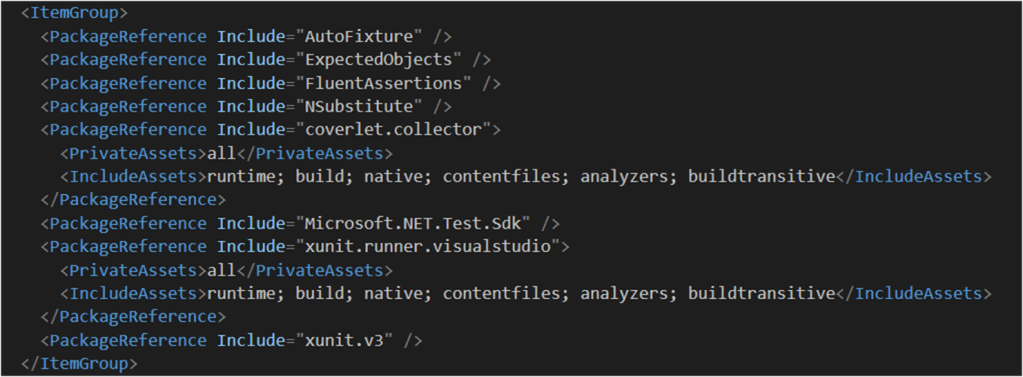Click the second closing PackageReference tag
The height and width of the screenshot is (377, 1023).
[x=132, y=317]
